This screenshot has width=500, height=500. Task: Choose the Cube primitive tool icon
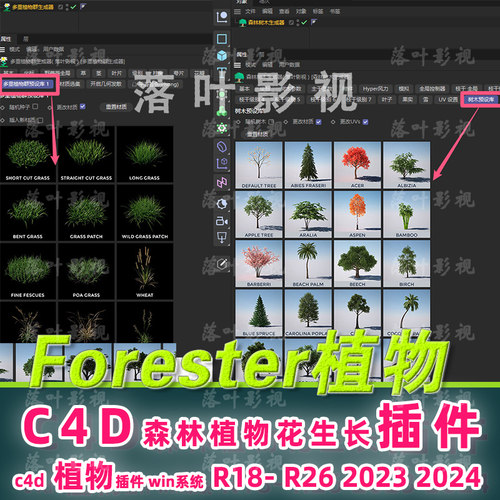point(222,55)
